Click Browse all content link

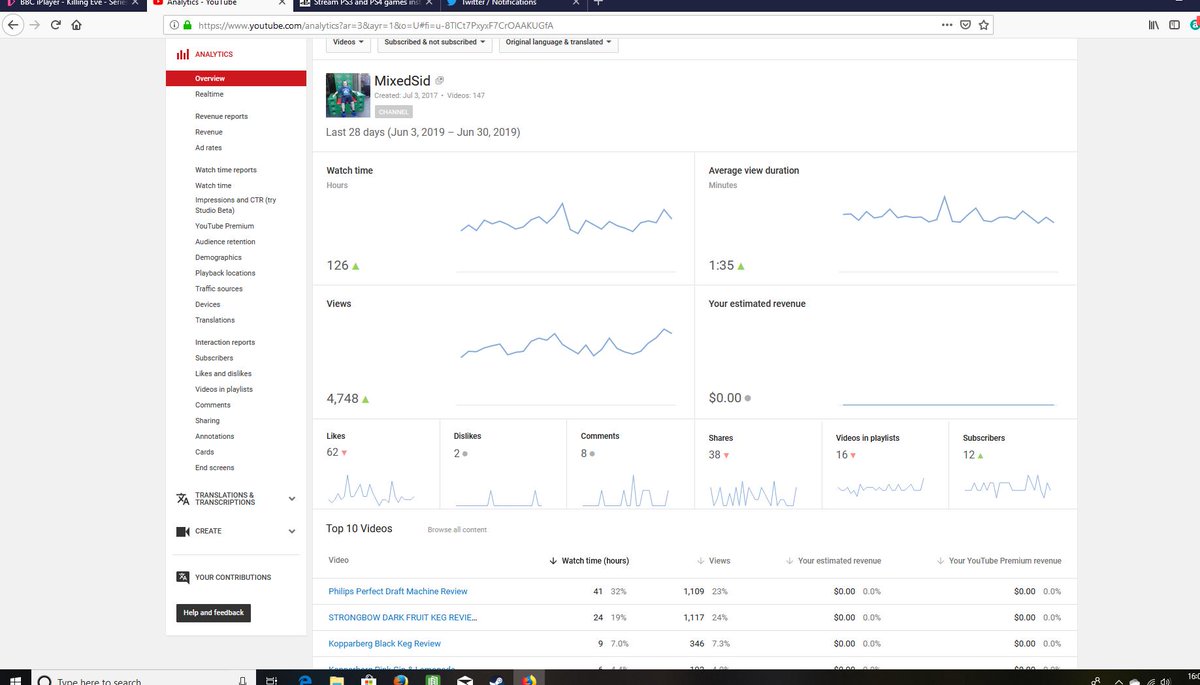pos(457,530)
